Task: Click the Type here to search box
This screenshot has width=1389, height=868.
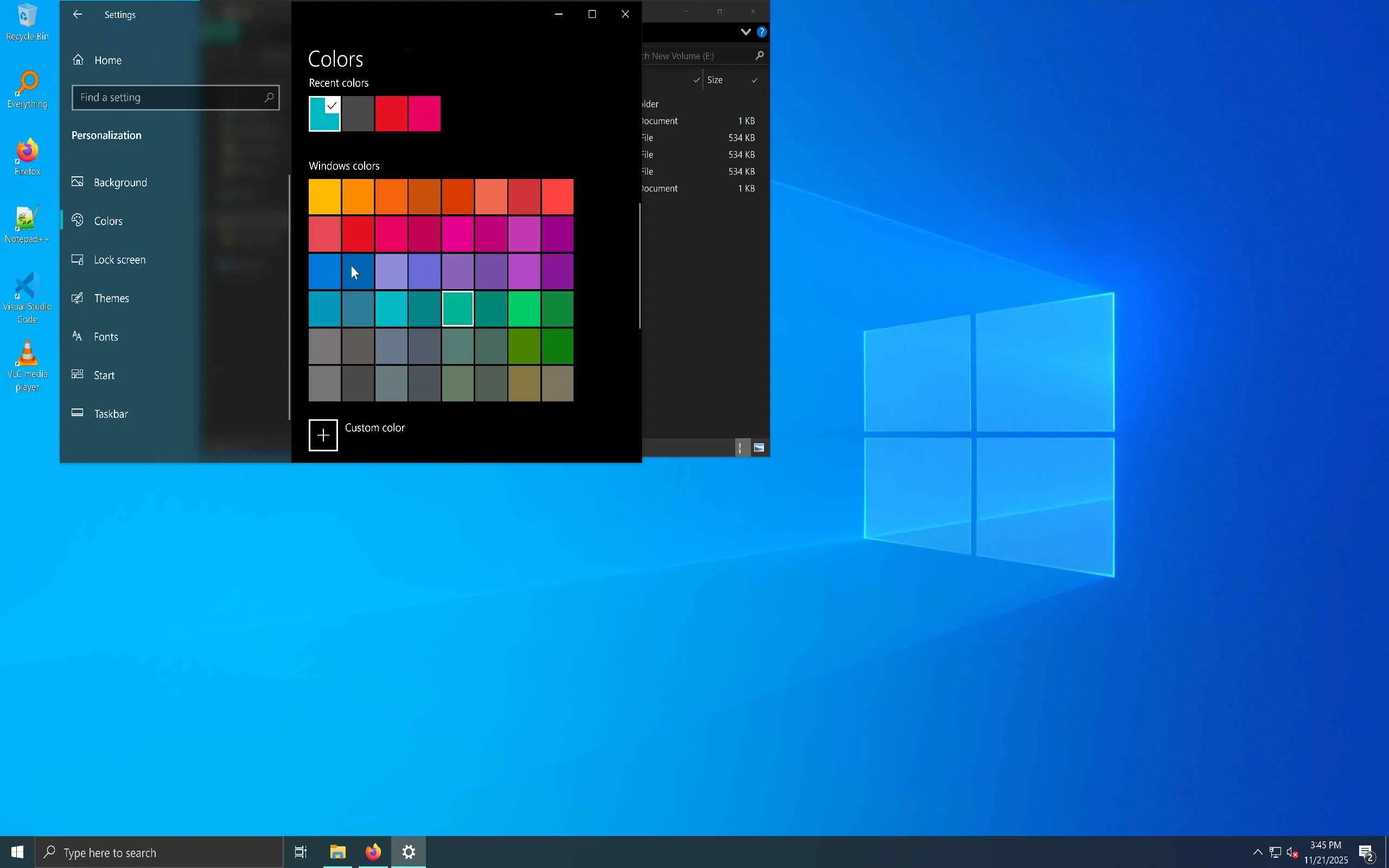Action: point(160,852)
